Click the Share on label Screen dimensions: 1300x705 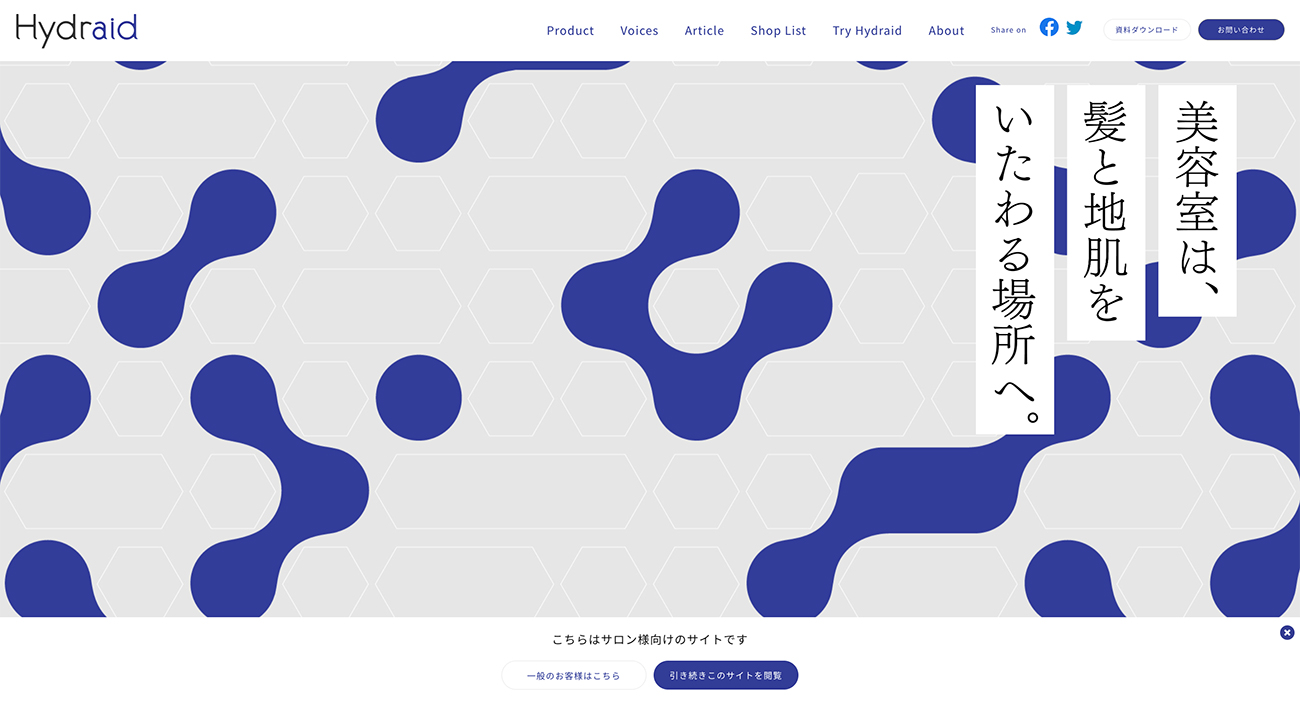(x=1008, y=30)
